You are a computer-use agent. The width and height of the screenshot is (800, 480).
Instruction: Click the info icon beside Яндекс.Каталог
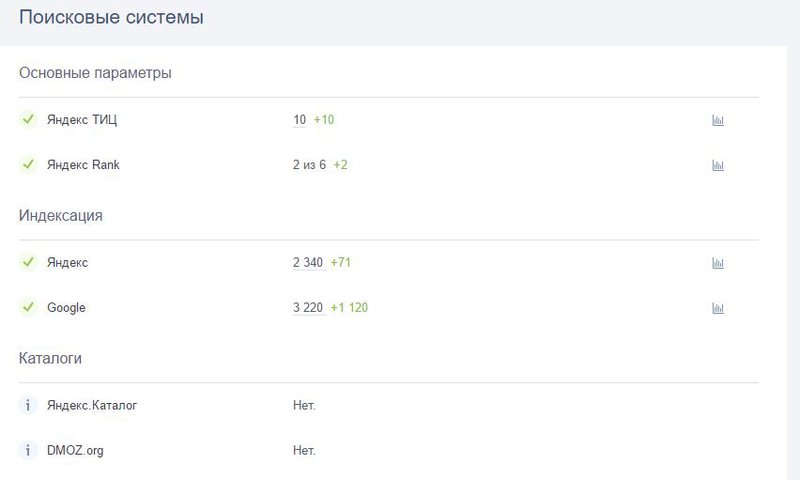click(x=28, y=406)
